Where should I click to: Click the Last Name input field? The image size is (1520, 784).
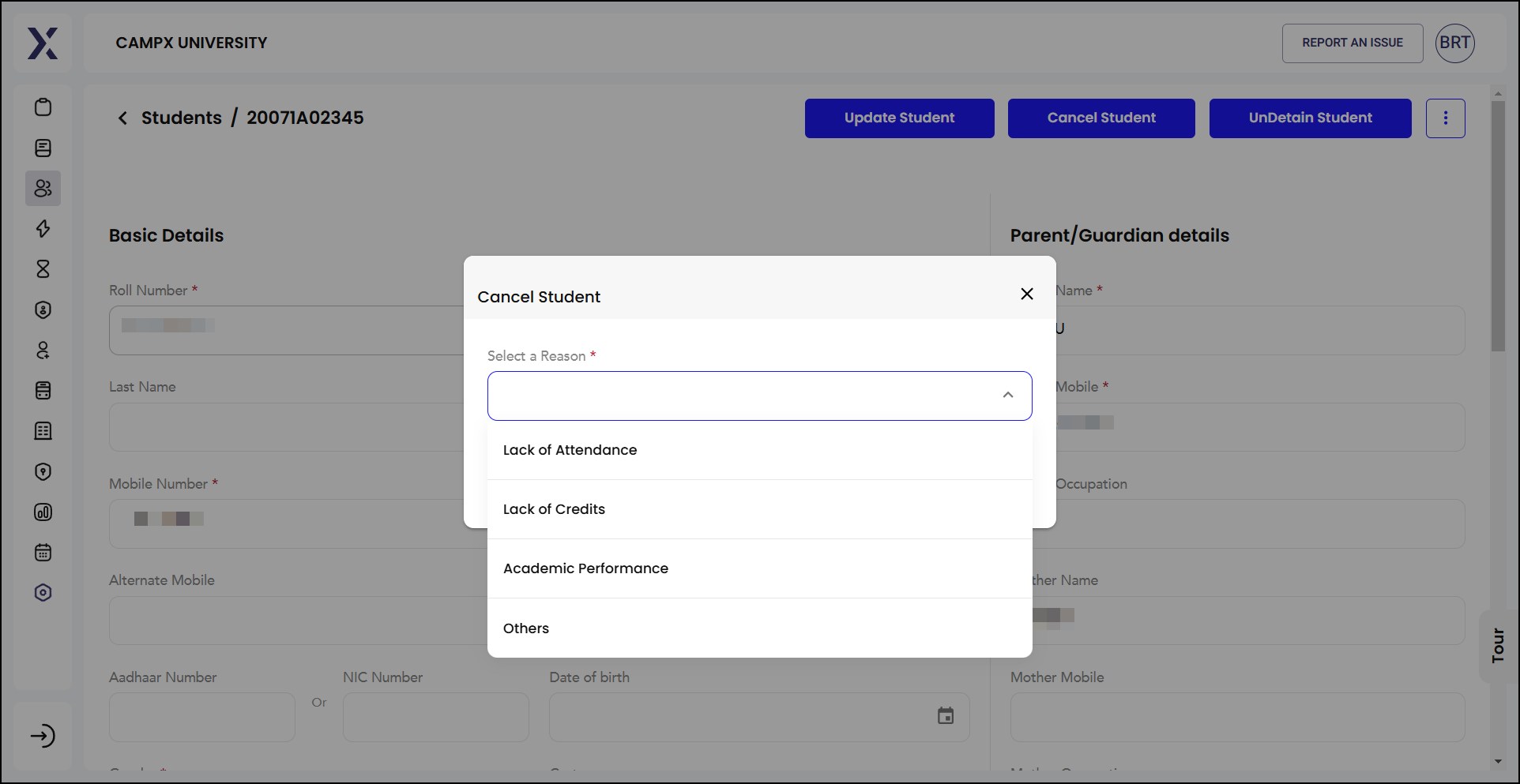(286, 427)
